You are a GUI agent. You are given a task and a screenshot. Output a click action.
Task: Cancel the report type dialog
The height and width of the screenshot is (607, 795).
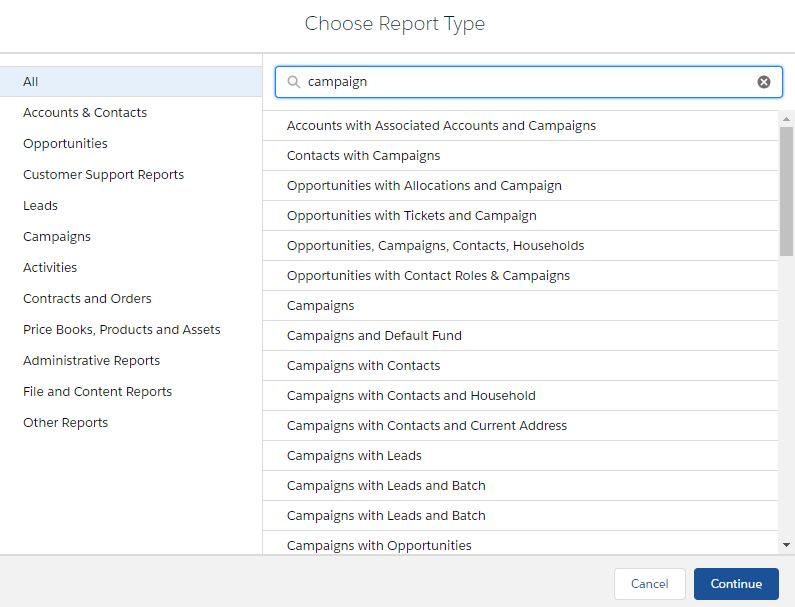[x=649, y=584]
